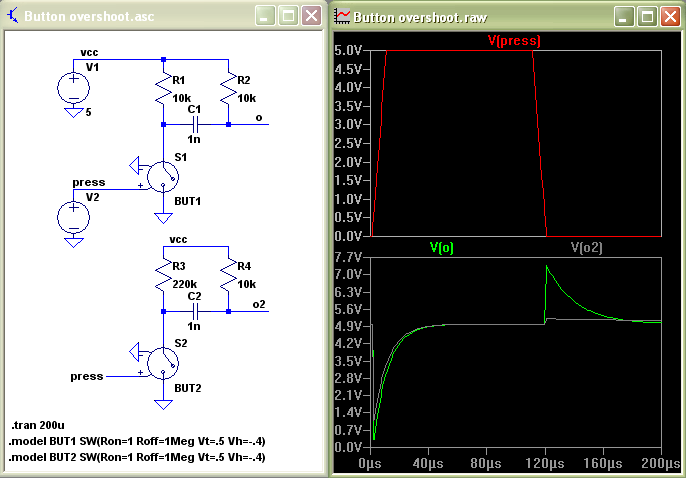Click the .model BUT2 directive line
Screen dimensions: 686x478
pos(137,457)
